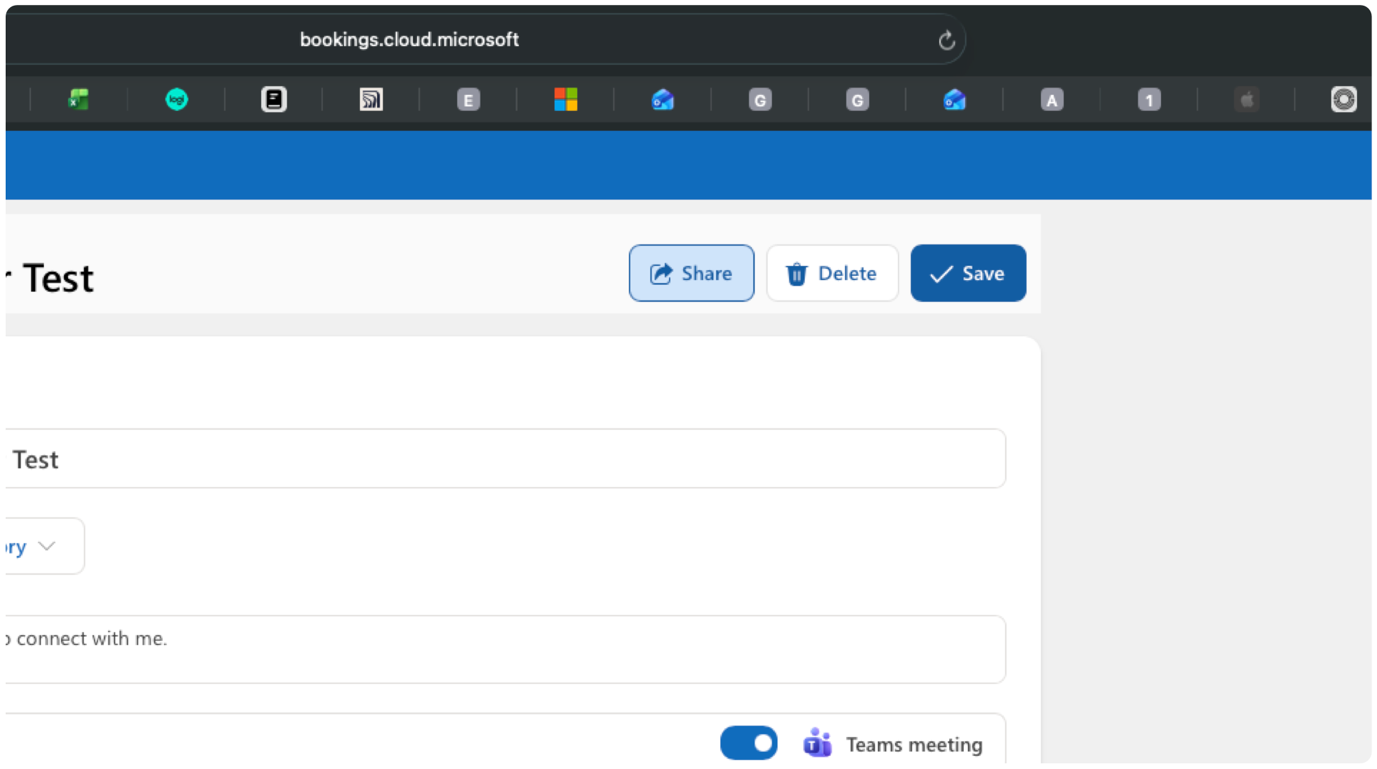This screenshot has height=769, width=1377.
Task: Open the feed-style square favorite icon
Action: point(371,99)
